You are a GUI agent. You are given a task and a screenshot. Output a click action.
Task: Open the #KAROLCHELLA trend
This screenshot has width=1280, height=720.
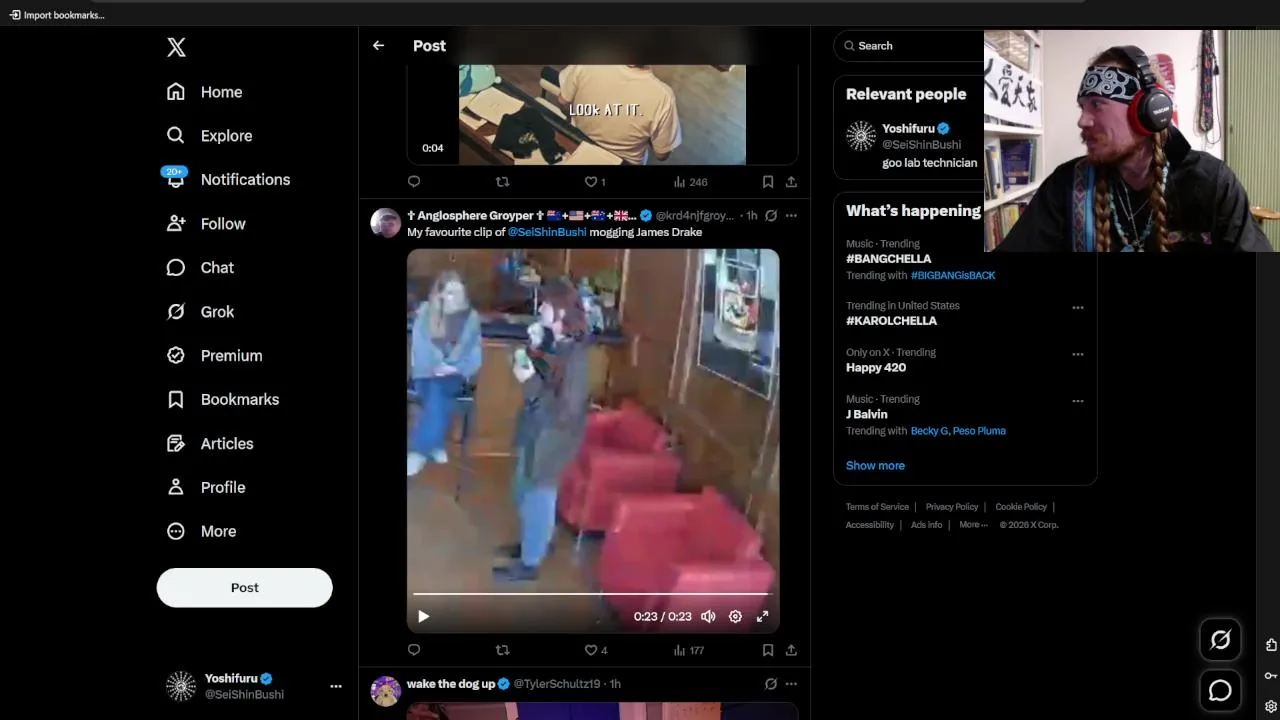[x=891, y=321]
